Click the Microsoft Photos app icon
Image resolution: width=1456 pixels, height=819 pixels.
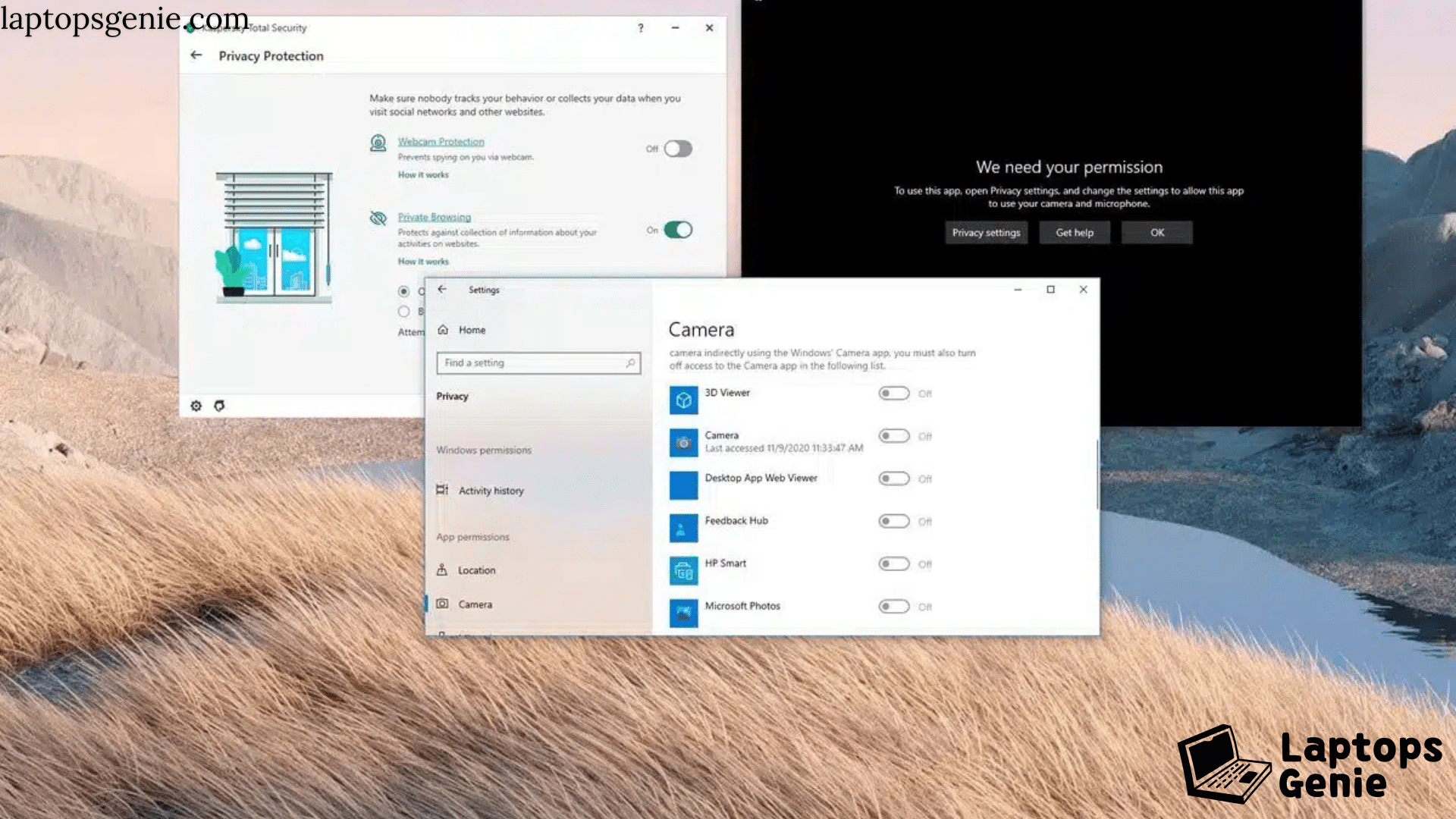[x=683, y=613]
